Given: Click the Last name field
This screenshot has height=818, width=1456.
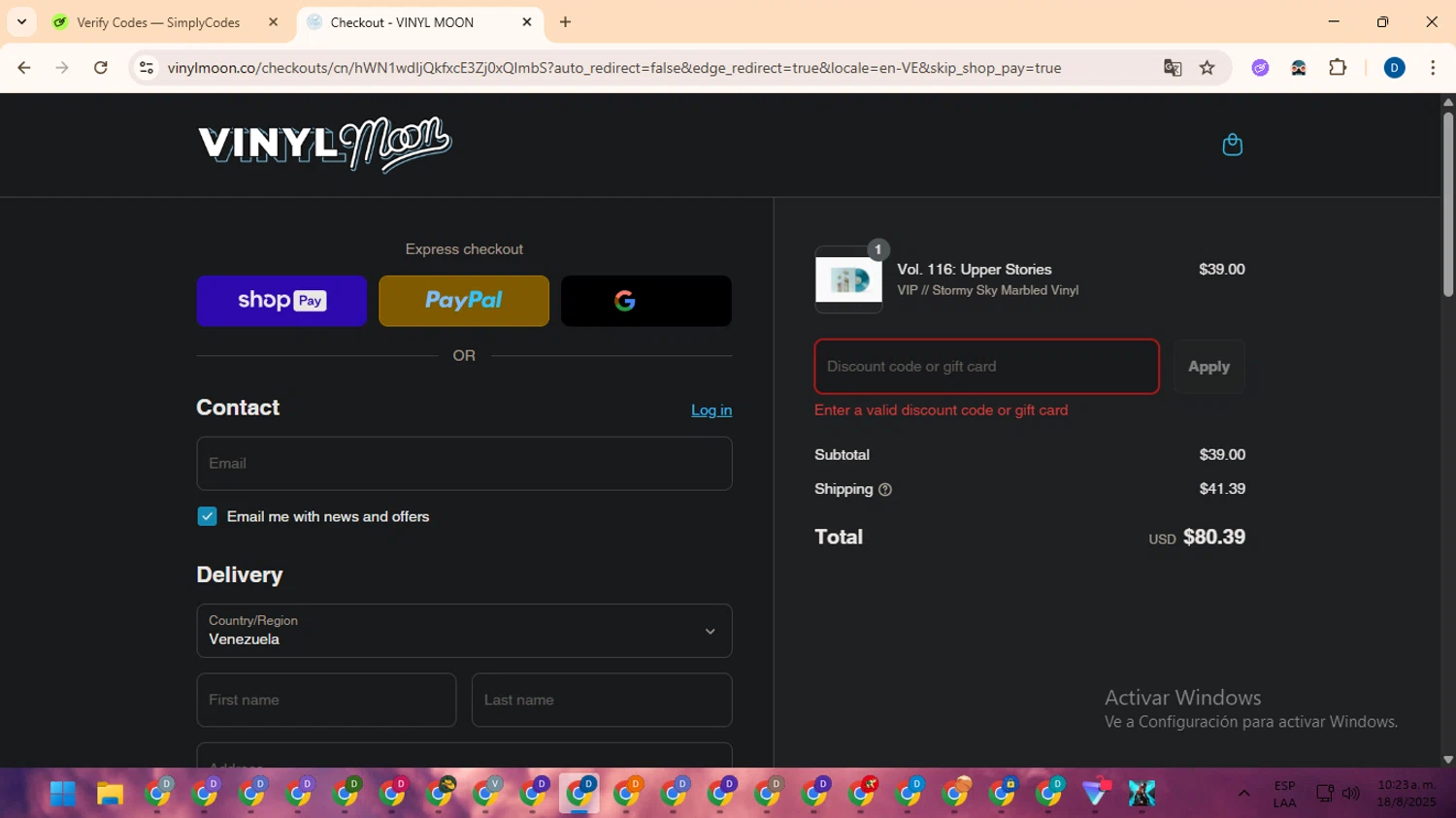Looking at the screenshot, I should [x=602, y=700].
